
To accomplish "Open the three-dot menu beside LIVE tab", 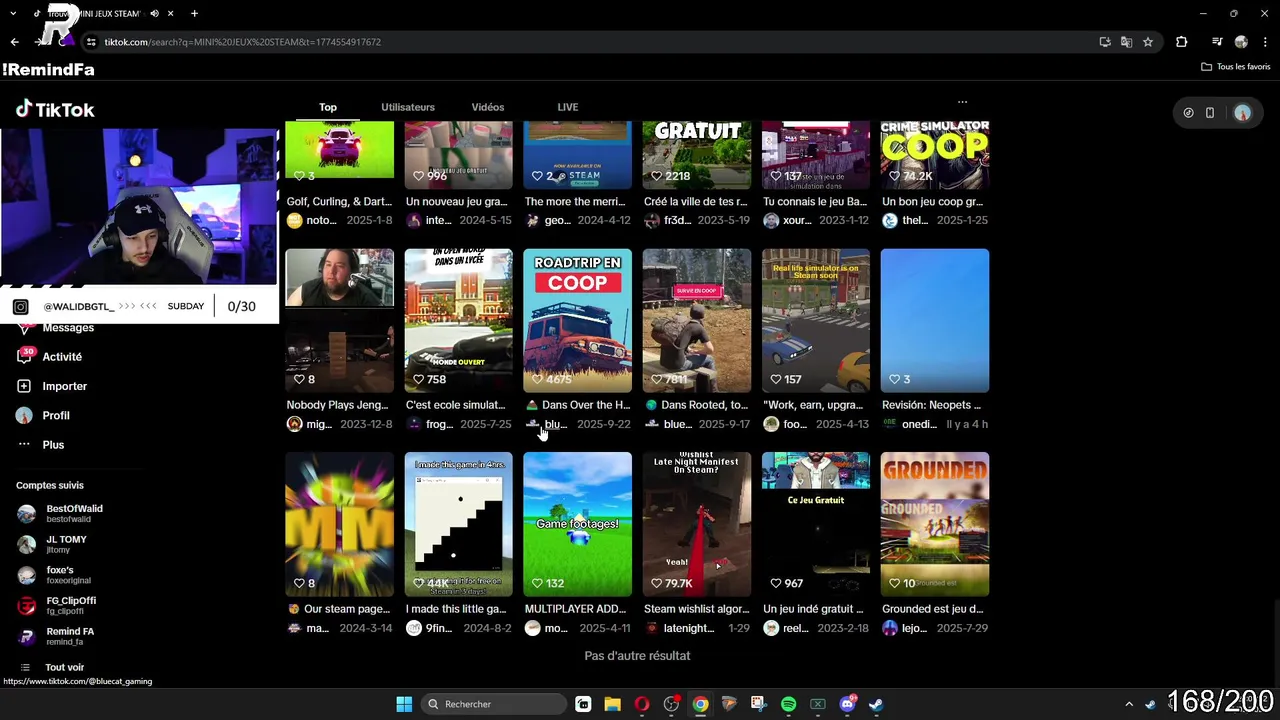I will point(962,102).
